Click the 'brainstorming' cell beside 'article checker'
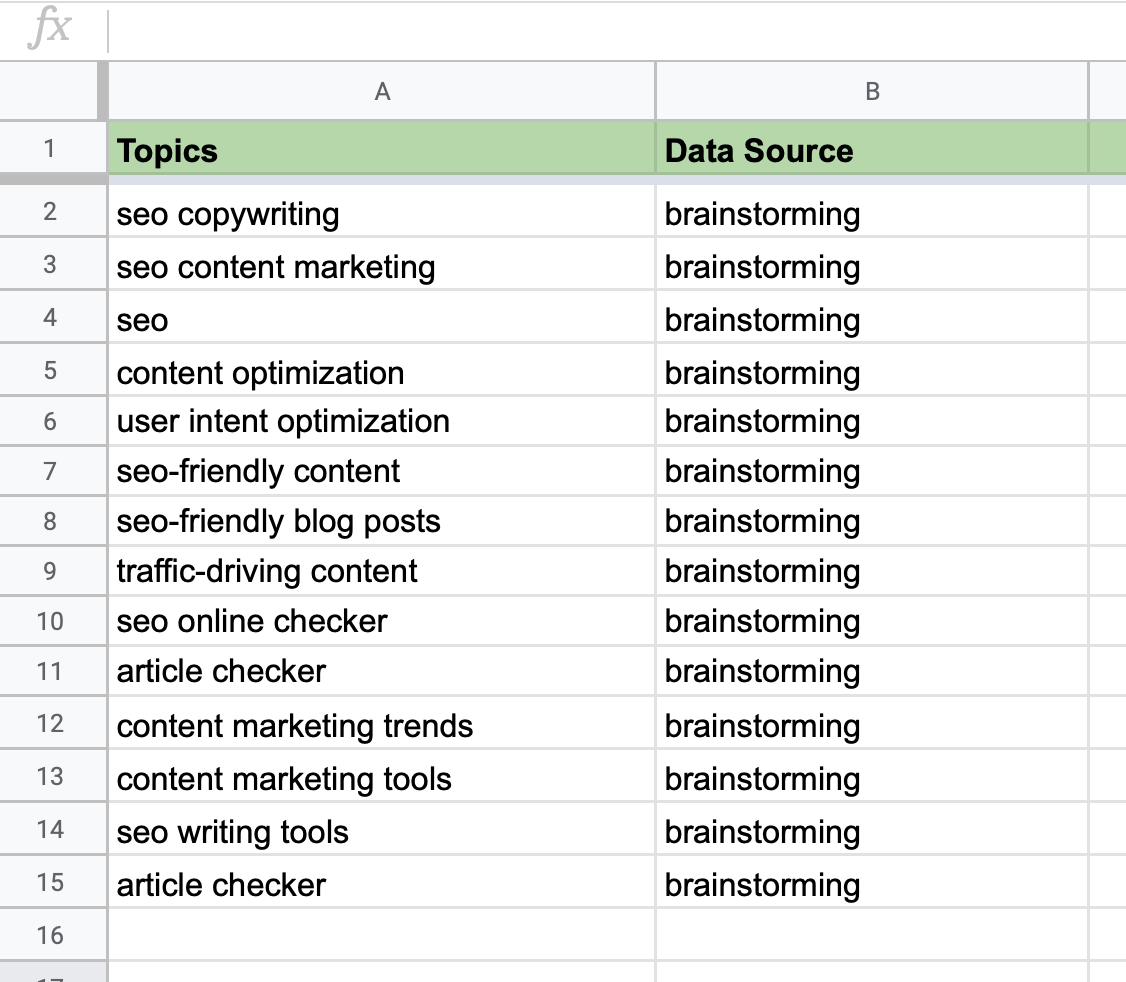The height and width of the screenshot is (982, 1126). [872, 671]
